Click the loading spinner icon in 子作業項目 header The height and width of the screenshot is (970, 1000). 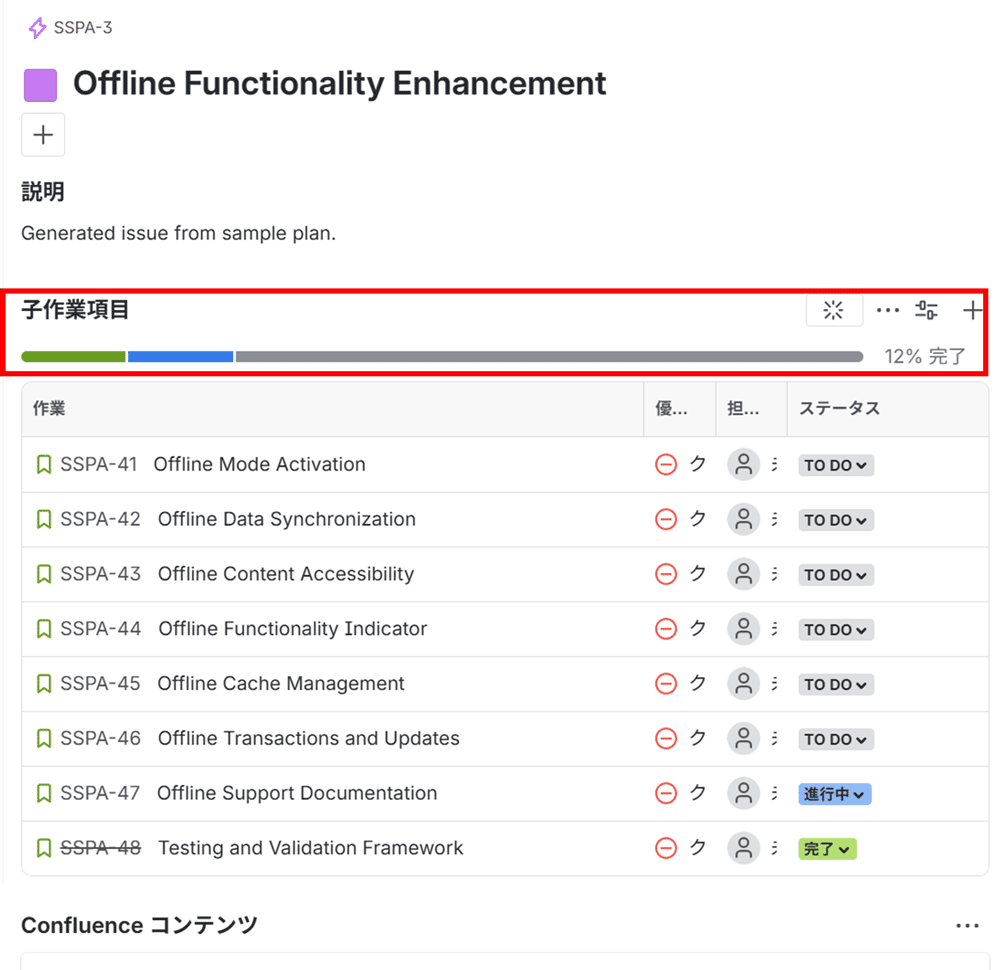coord(834,310)
